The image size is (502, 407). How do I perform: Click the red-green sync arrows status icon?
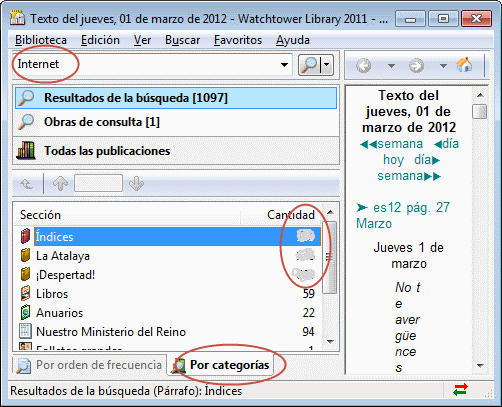click(461, 390)
